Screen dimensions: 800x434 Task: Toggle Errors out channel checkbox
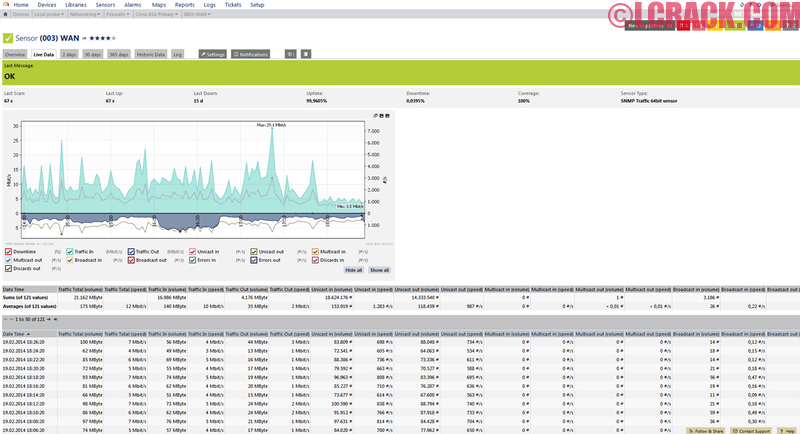tap(254, 260)
